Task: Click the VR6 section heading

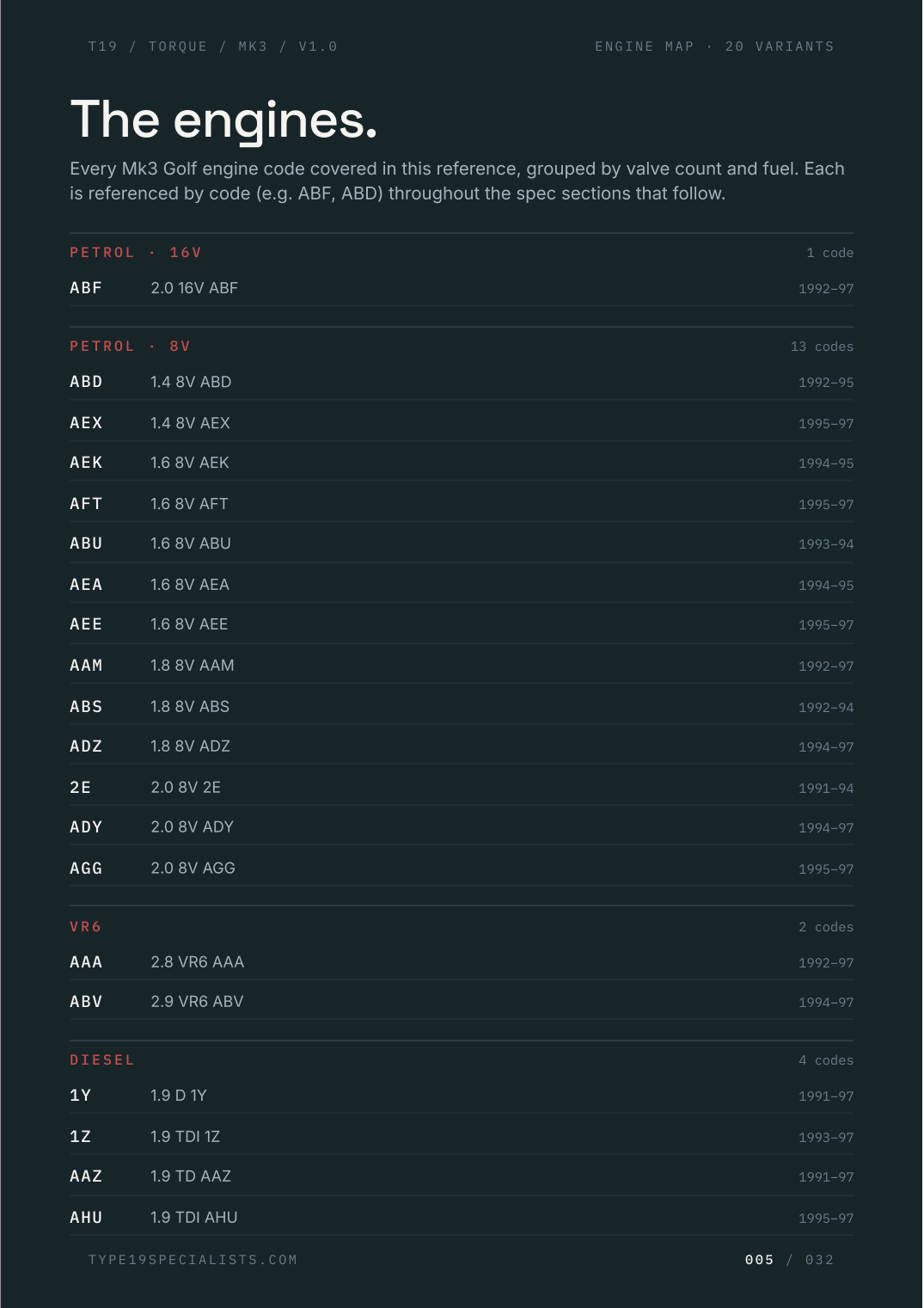Action: coord(86,927)
